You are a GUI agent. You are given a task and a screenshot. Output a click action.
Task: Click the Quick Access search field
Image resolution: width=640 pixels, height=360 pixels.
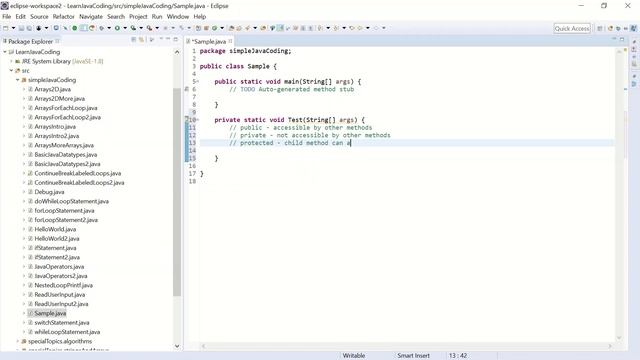point(572,29)
